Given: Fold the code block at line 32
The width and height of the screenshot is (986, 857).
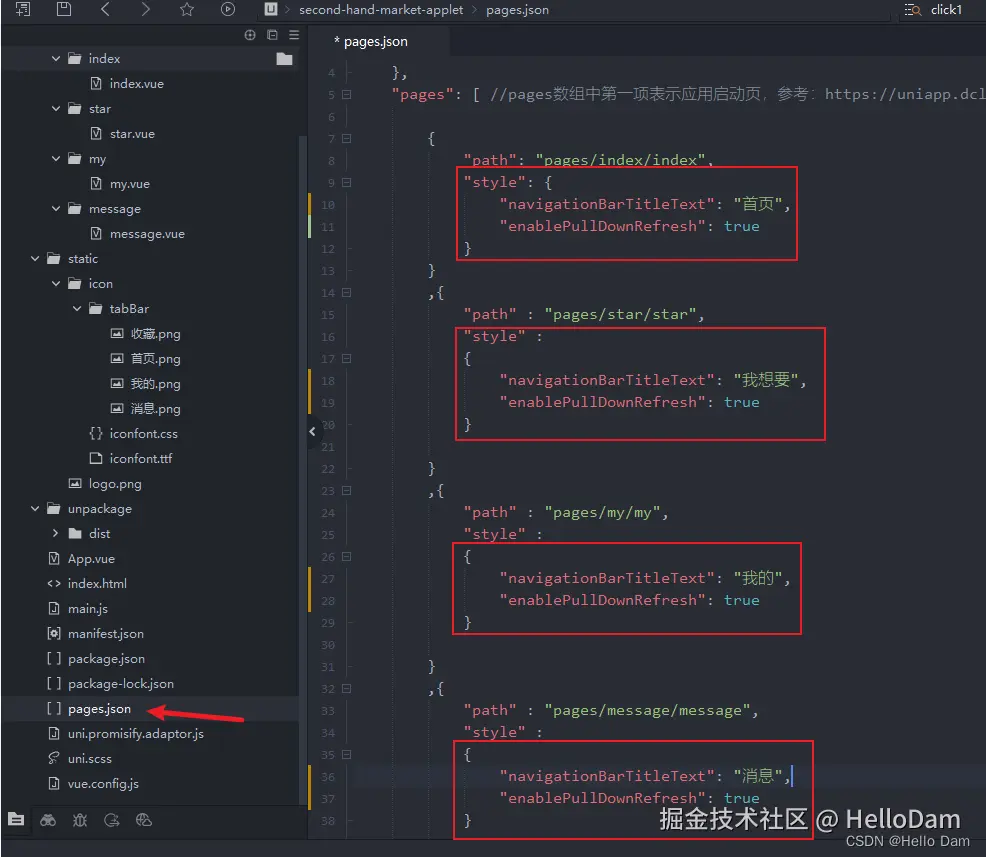Looking at the screenshot, I should (x=346, y=688).
